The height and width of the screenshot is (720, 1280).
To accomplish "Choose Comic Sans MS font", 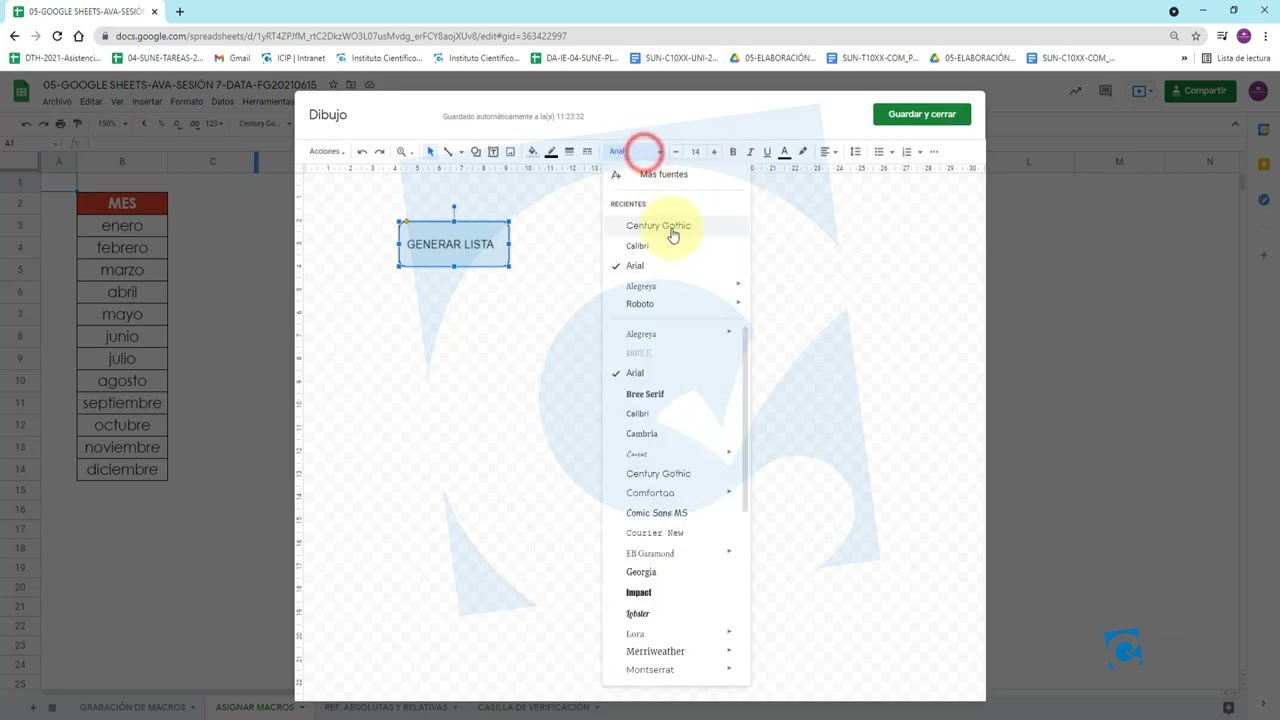I will 656,513.
